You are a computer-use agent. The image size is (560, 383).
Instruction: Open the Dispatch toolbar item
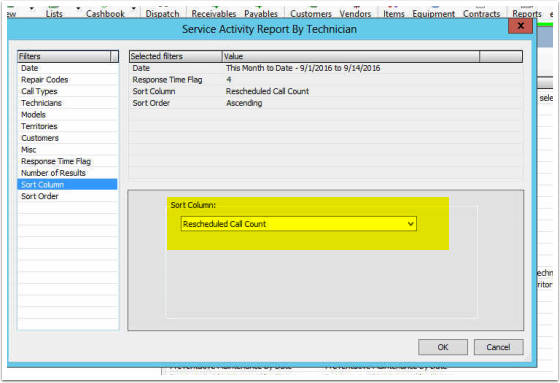162,14
